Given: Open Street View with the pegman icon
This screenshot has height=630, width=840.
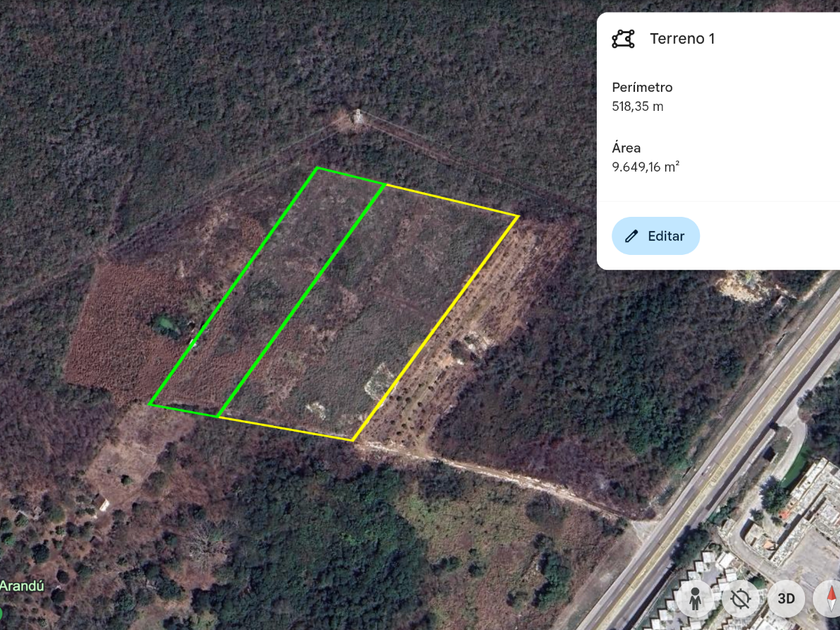Looking at the screenshot, I should pyautogui.click(x=695, y=598).
